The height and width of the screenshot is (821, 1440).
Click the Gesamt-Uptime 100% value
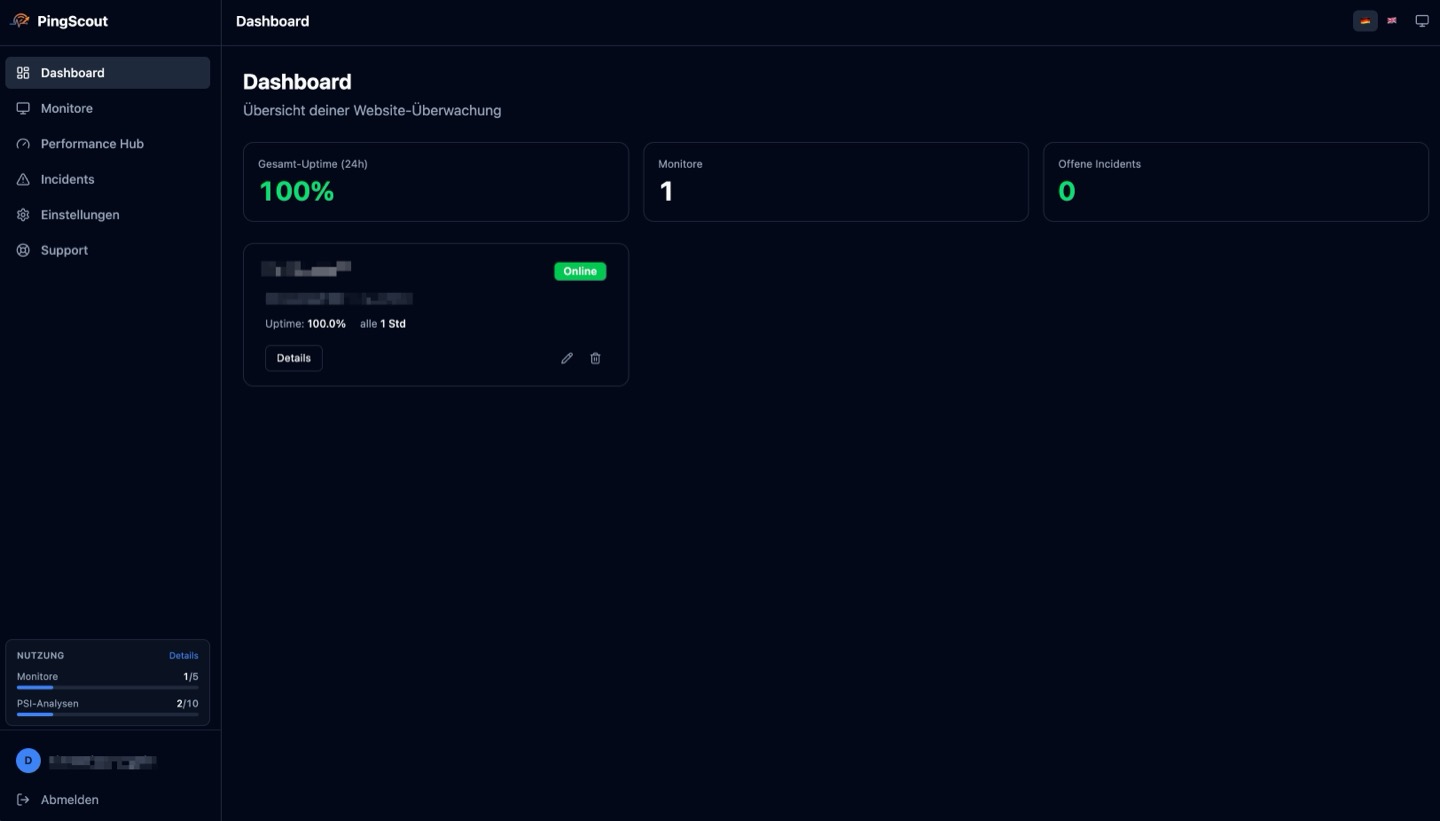296,191
